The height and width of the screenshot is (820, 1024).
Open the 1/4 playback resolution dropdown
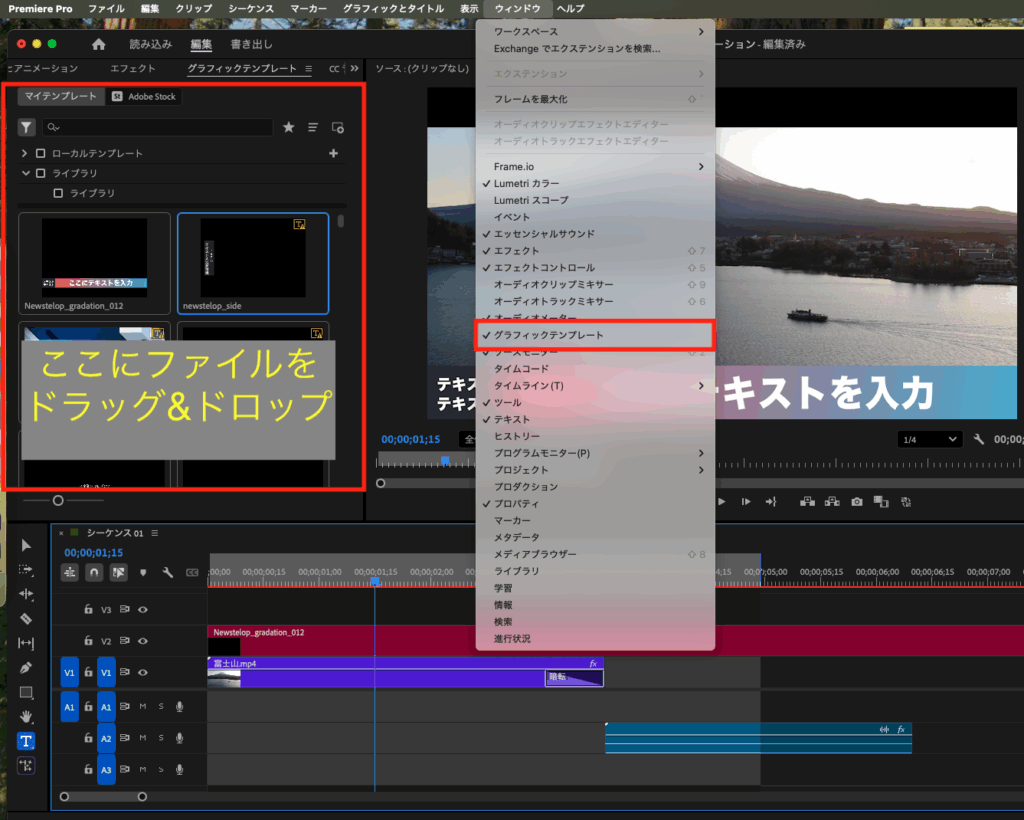pos(930,440)
